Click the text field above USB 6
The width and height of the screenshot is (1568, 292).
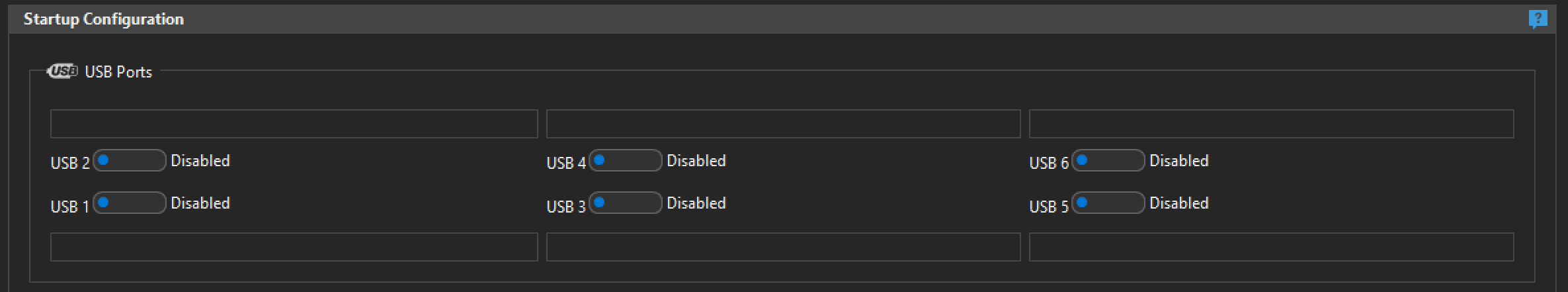click(x=1272, y=124)
